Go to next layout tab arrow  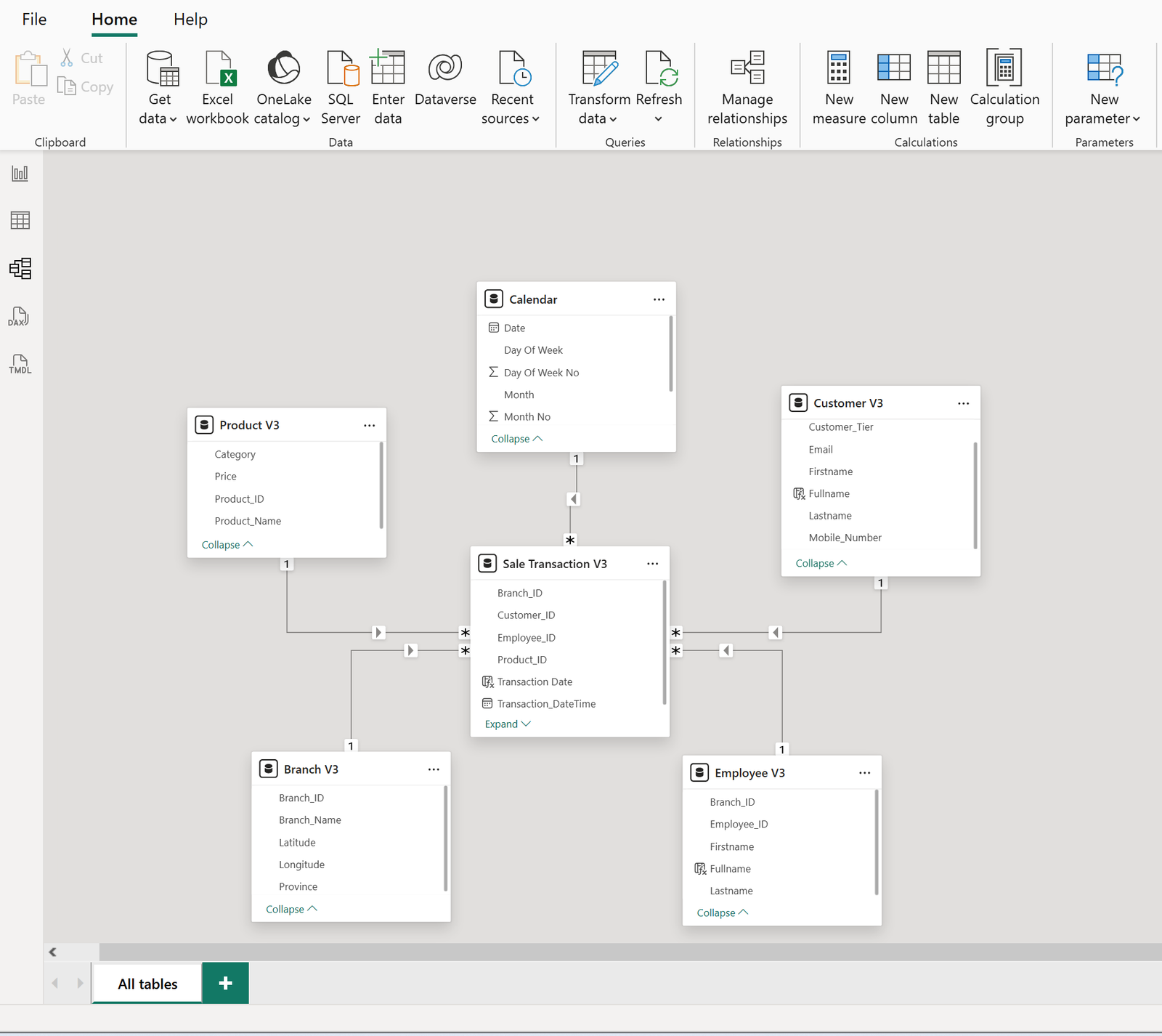[80, 983]
